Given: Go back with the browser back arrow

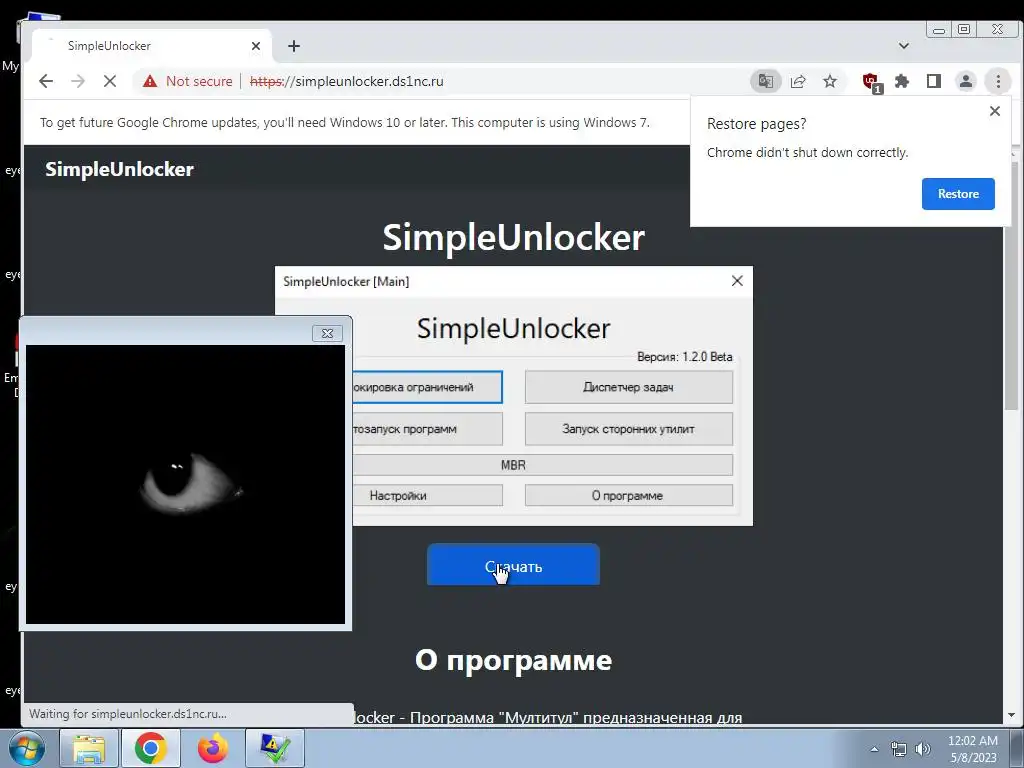Looking at the screenshot, I should 46,81.
